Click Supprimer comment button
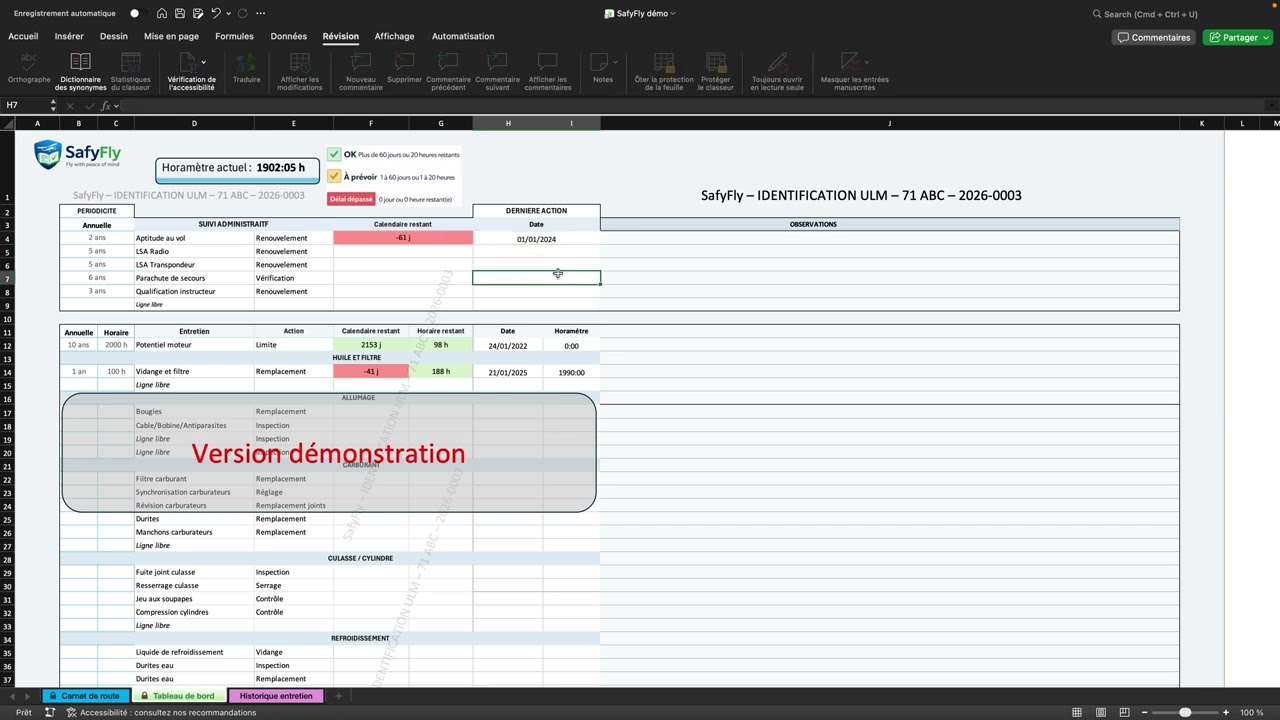The height and width of the screenshot is (720, 1280). (x=404, y=70)
